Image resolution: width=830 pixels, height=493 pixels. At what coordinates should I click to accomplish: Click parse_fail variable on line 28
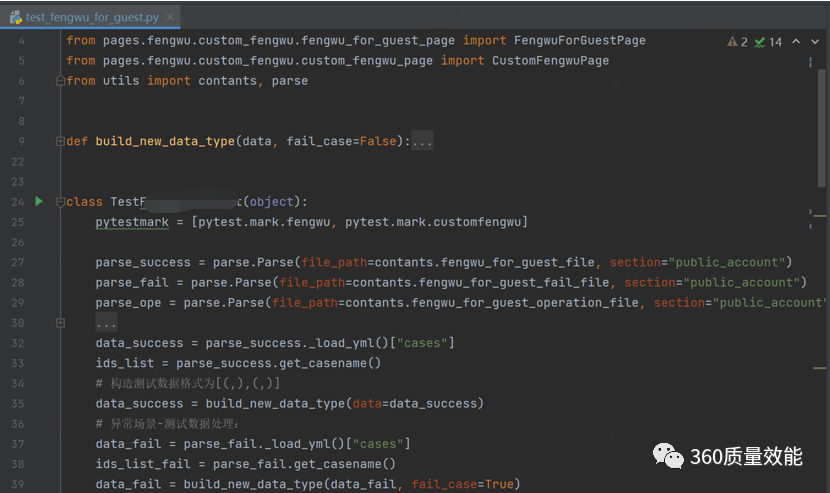(x=132, y=282)
